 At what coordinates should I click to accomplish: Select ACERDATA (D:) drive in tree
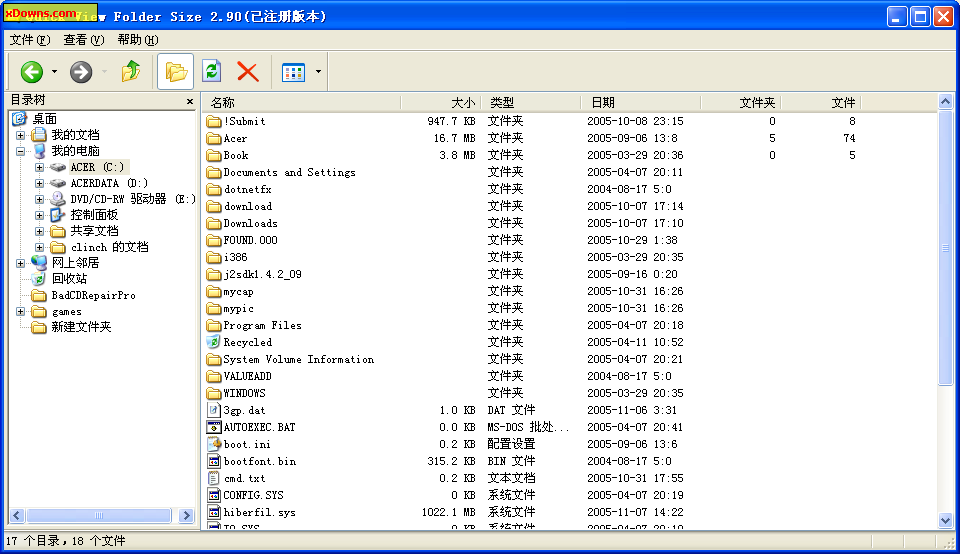(109, 183)
